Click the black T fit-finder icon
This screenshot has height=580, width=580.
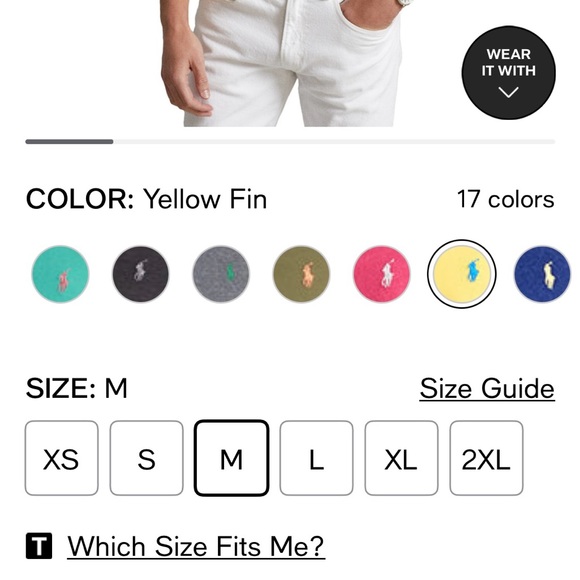click(39, 546)
